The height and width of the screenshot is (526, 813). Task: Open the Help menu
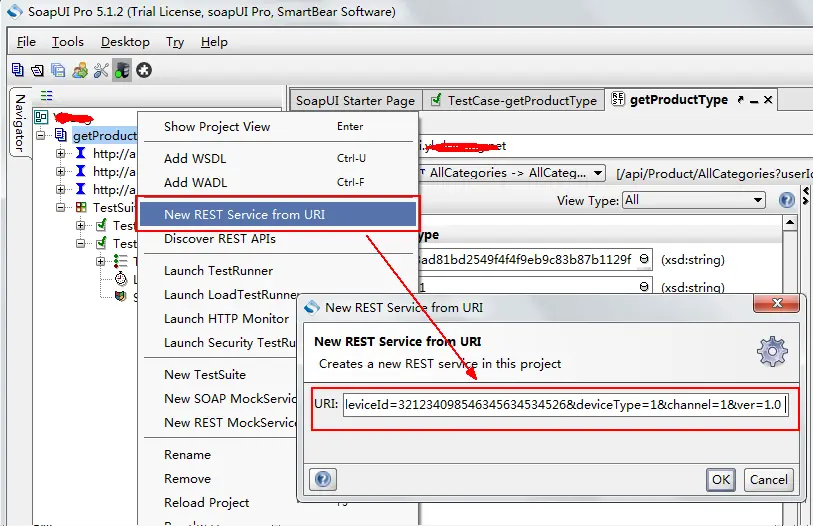point(214,41)
